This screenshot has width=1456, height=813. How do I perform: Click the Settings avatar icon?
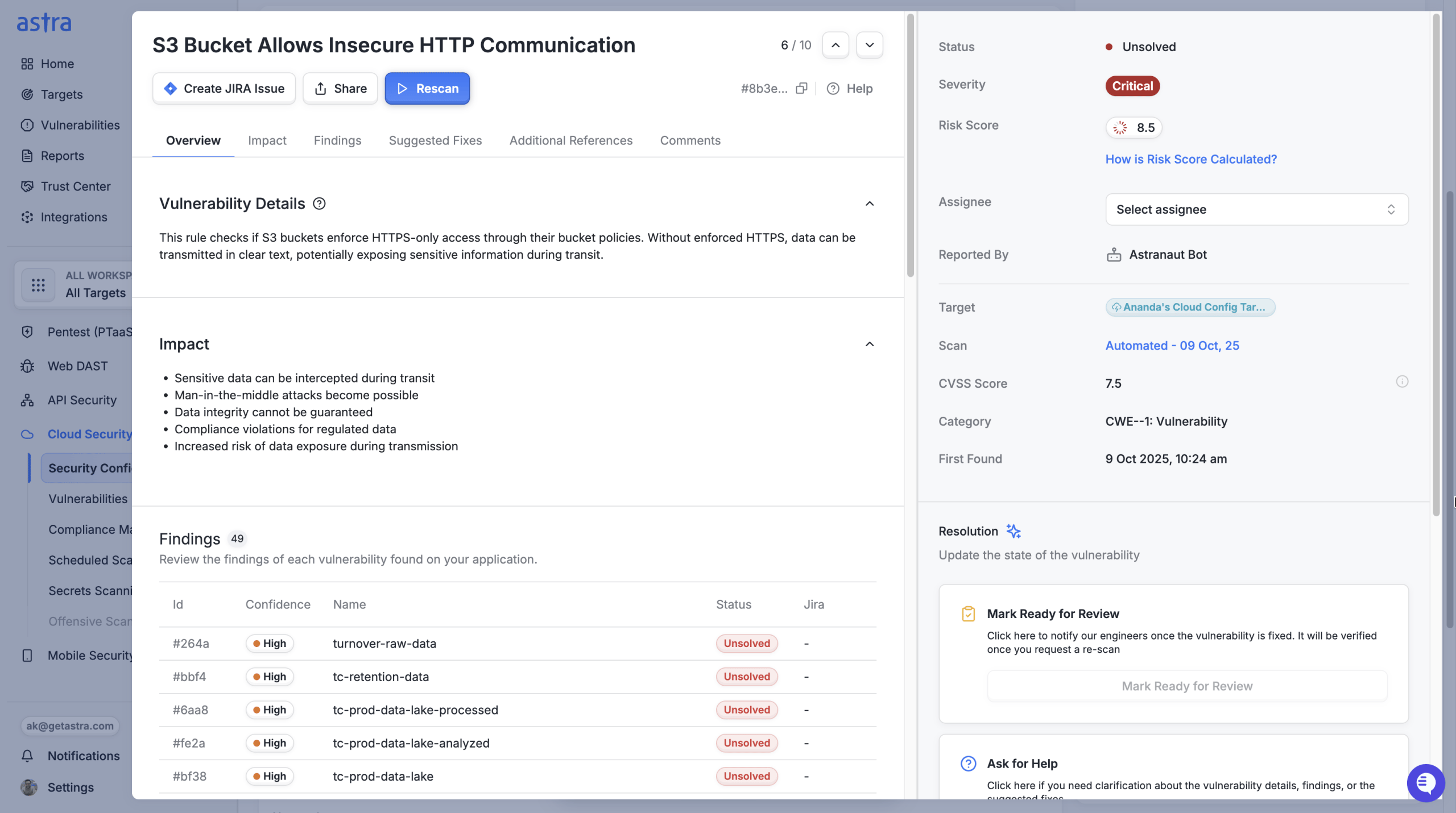coord(28,787)
